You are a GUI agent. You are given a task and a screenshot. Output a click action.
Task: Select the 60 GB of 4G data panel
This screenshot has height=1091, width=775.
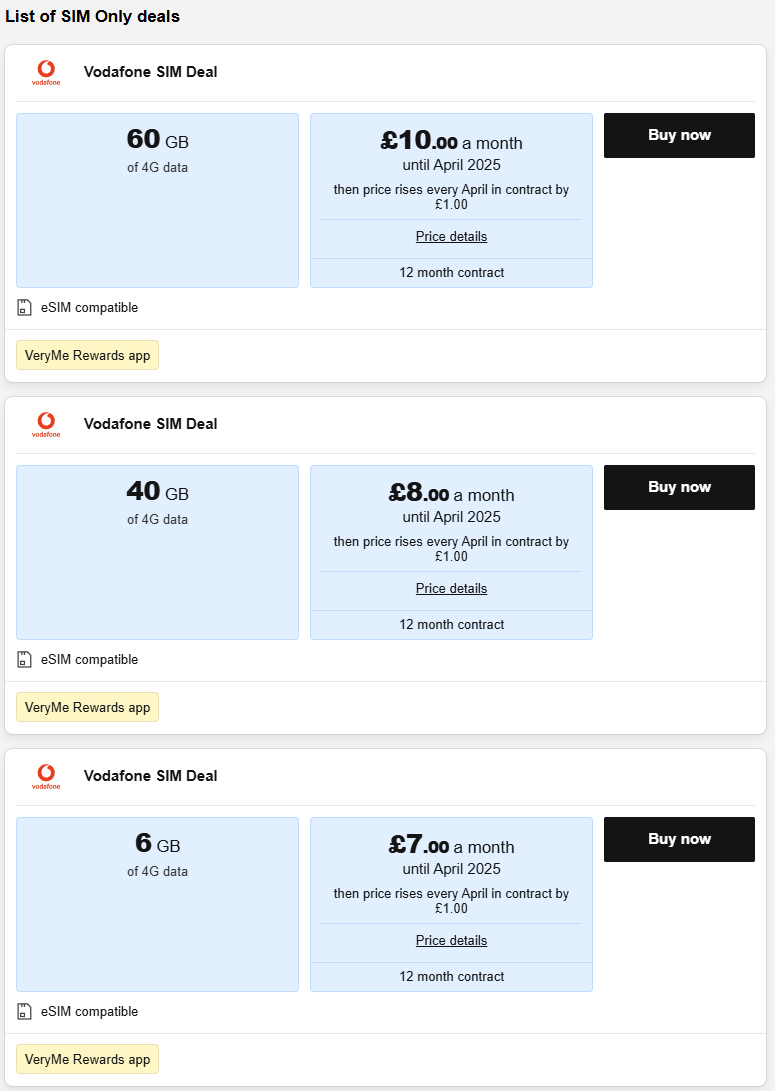[x=157, y=200]
